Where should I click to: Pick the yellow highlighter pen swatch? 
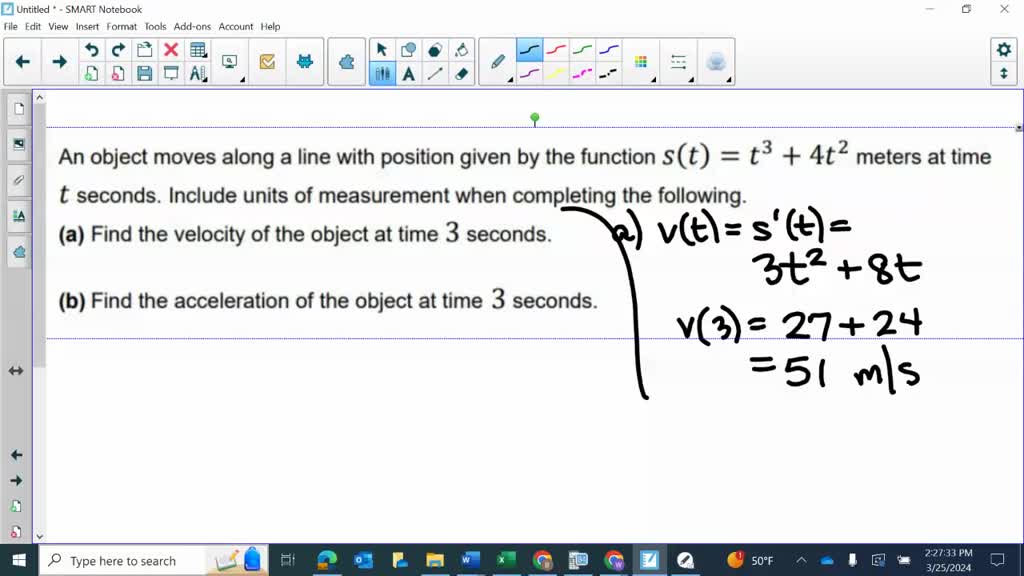pos(555,73)
